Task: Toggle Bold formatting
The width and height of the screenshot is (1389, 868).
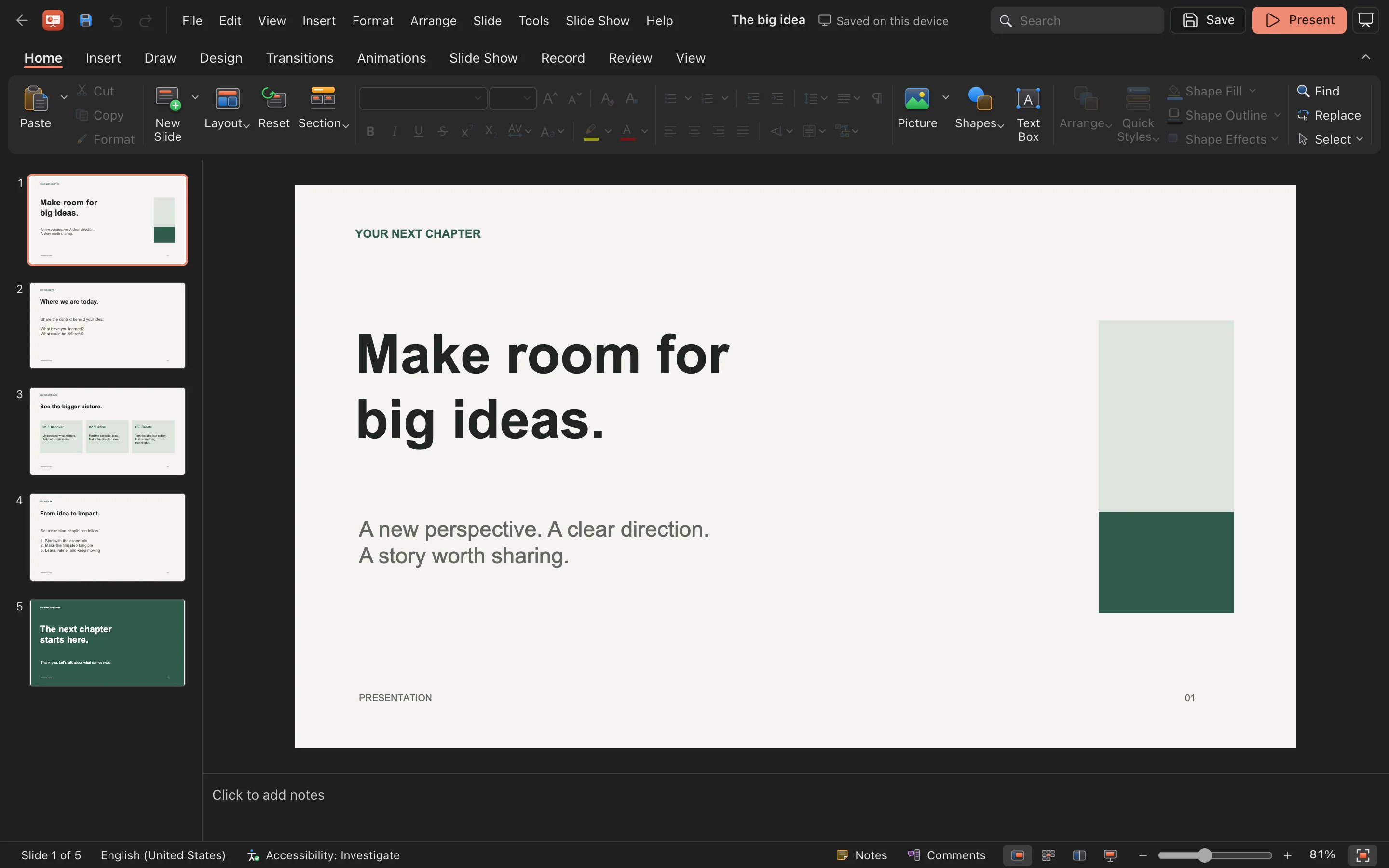Action: coord(370,132)
